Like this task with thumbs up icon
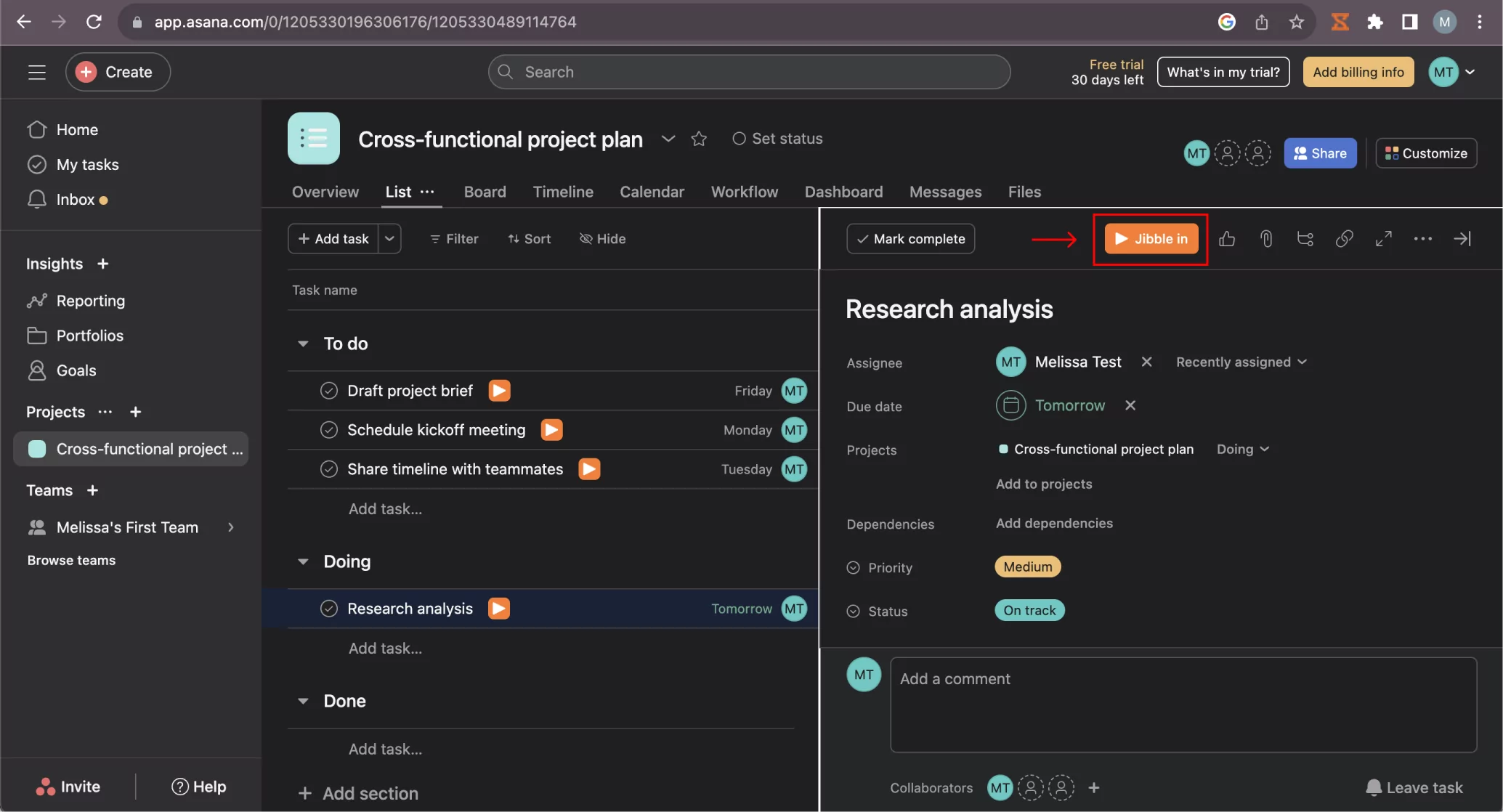 coord(1227,239)
